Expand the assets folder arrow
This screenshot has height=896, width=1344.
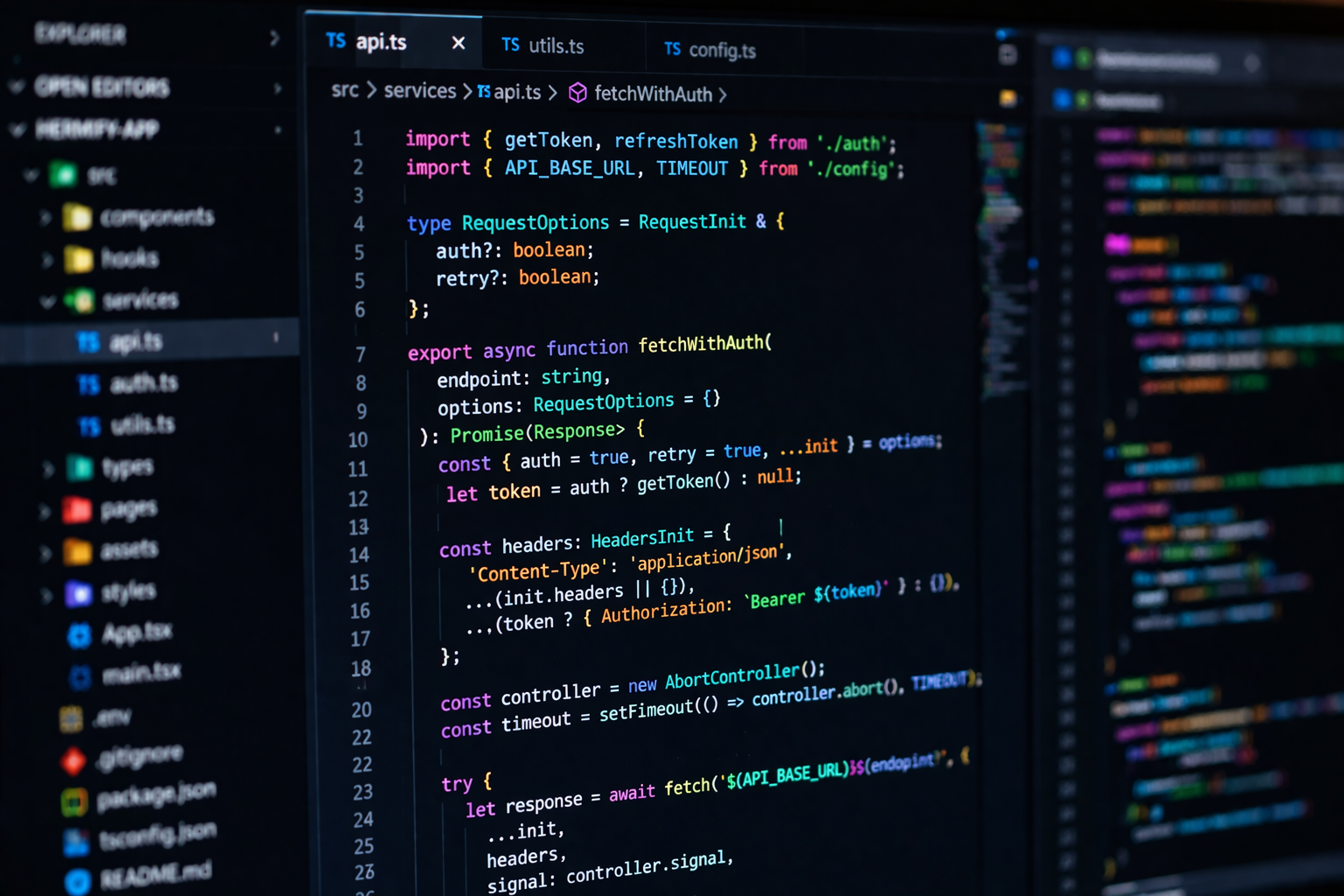click(45, 553)
